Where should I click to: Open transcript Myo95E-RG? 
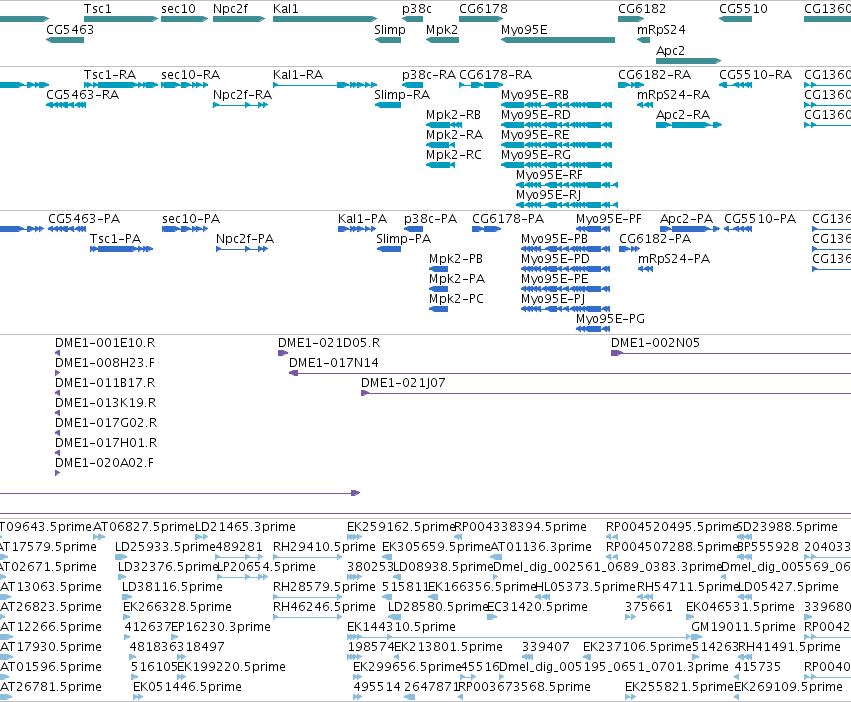coord(536,155)
